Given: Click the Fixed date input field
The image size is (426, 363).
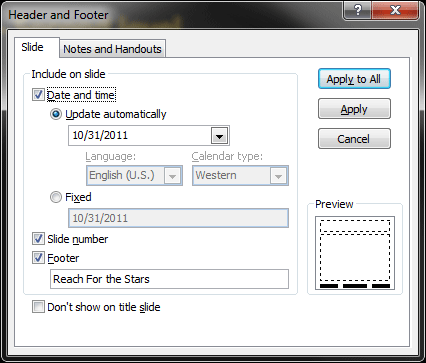Looking at the screenshot, I should [178, 218].
